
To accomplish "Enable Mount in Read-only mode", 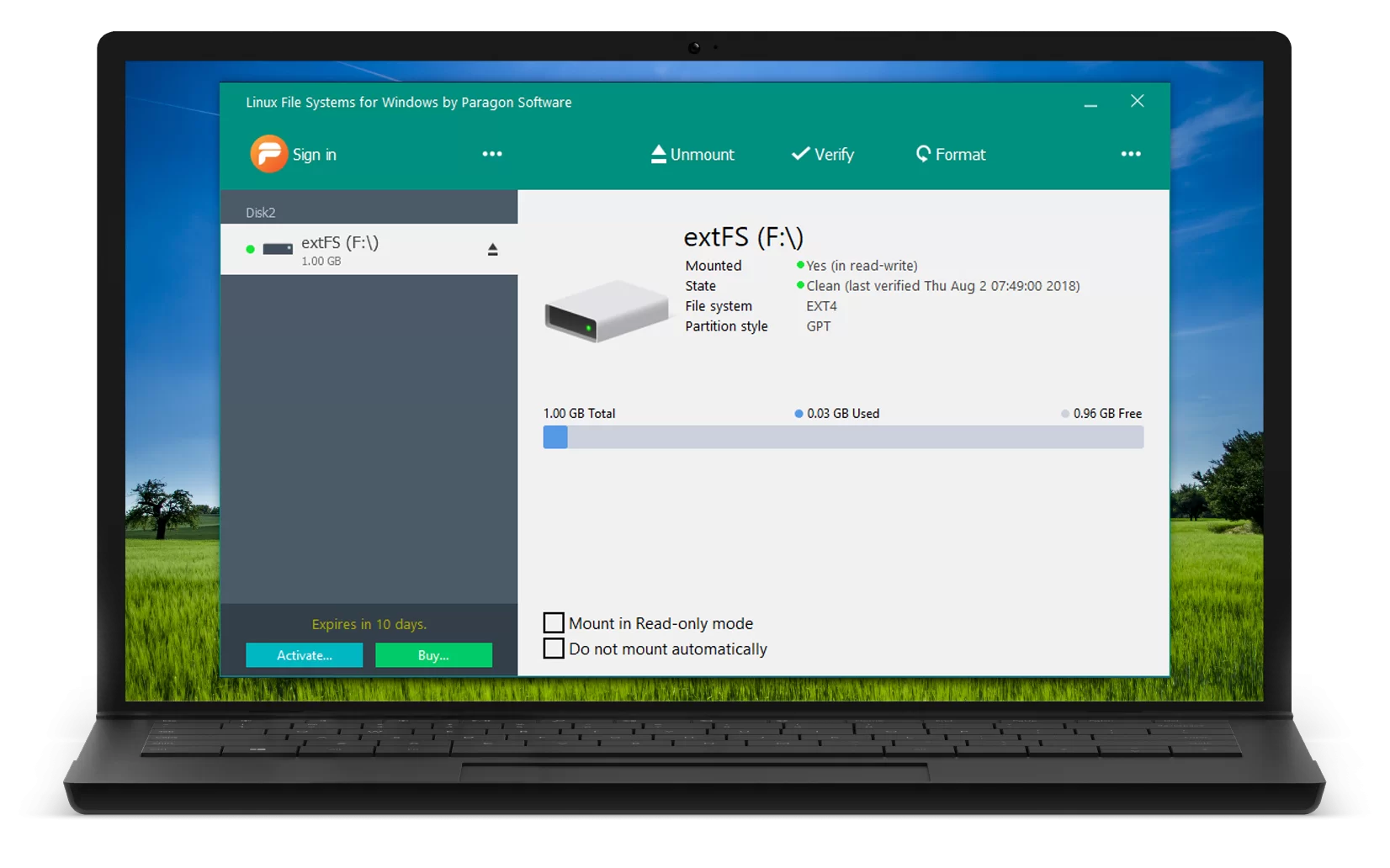I will coord(553,622).
